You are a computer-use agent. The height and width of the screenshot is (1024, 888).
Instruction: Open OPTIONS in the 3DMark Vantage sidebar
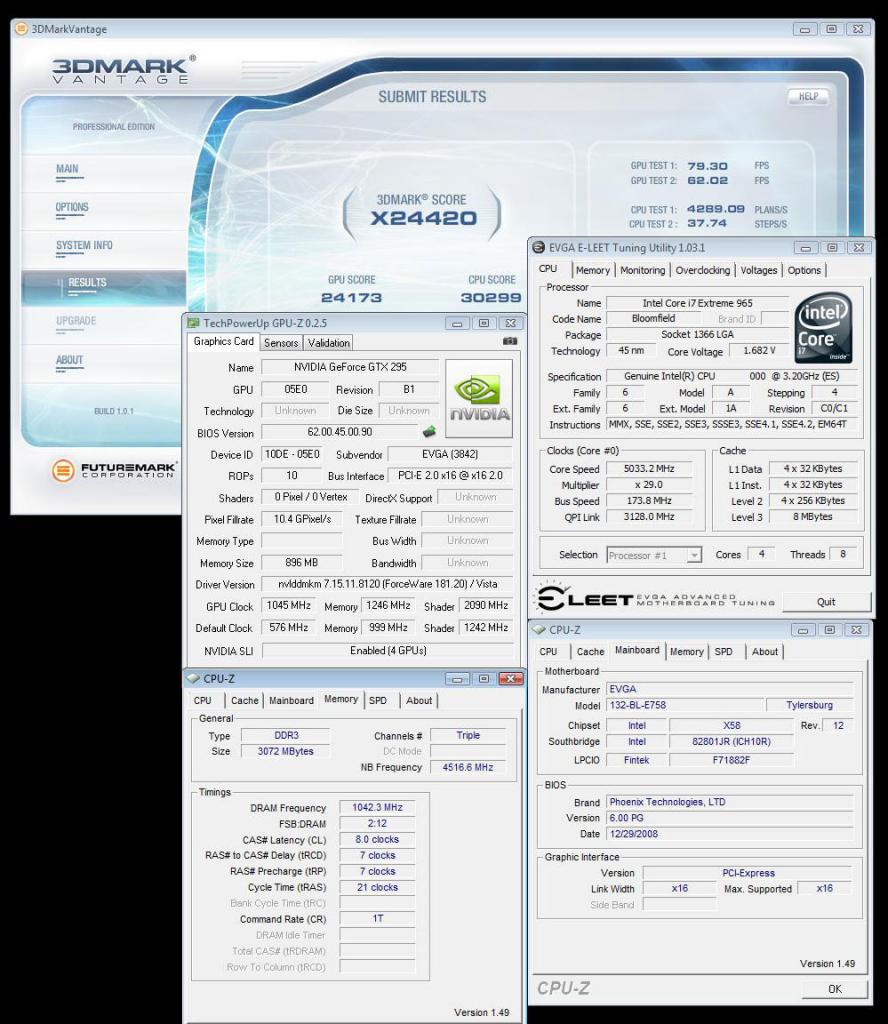click(72, 208)
